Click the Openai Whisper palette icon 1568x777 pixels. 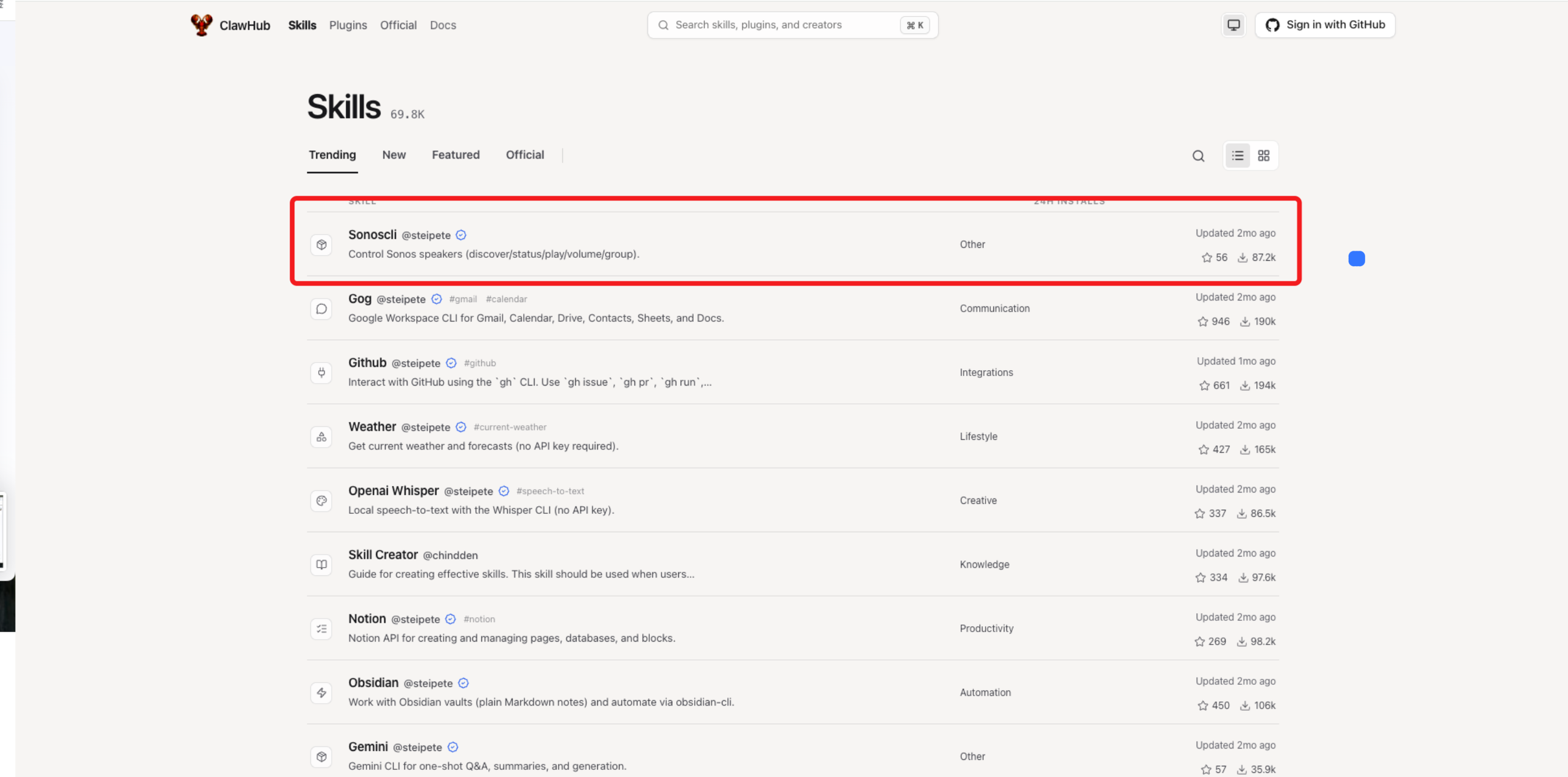322,500
